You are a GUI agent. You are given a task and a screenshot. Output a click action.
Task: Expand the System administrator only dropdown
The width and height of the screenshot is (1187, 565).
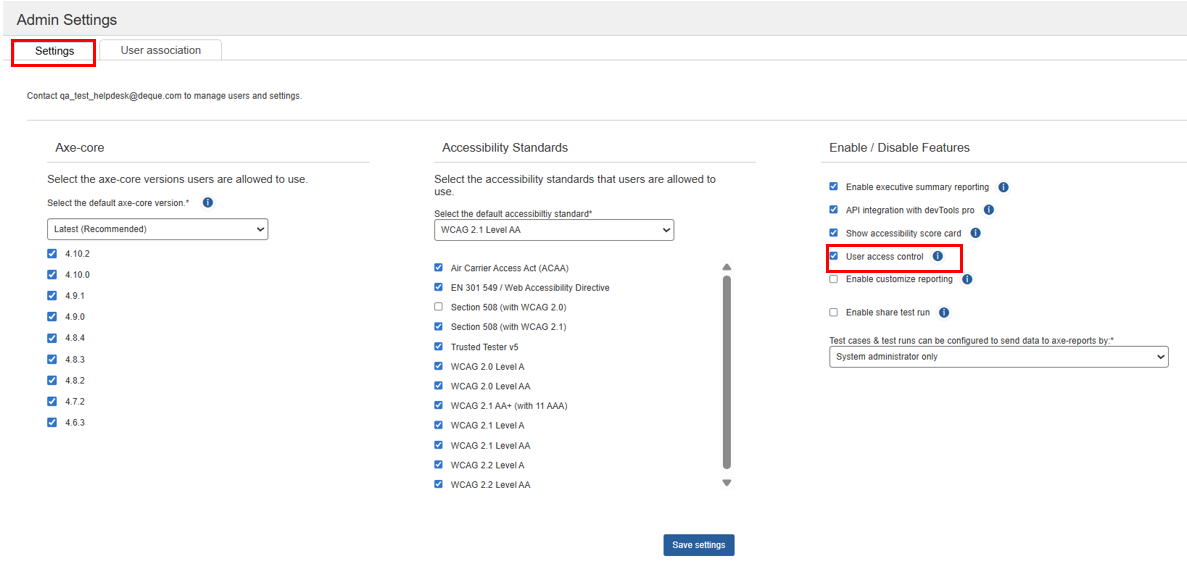coord(998,357)
